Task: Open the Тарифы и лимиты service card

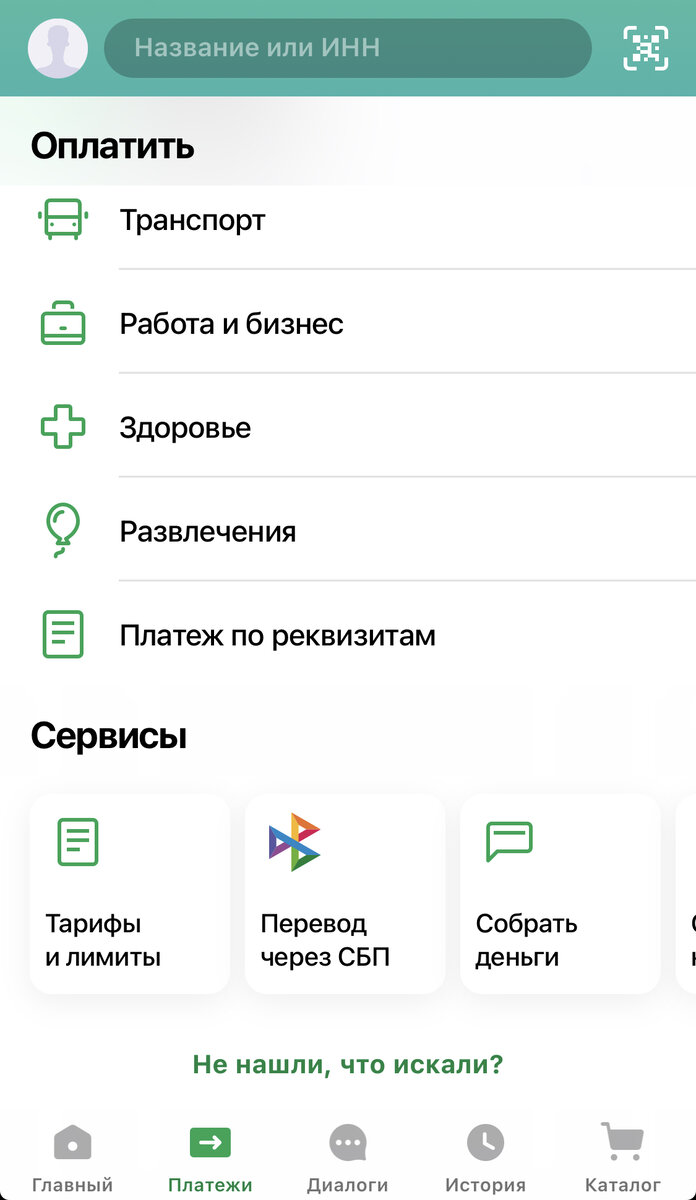Action: 130,894
